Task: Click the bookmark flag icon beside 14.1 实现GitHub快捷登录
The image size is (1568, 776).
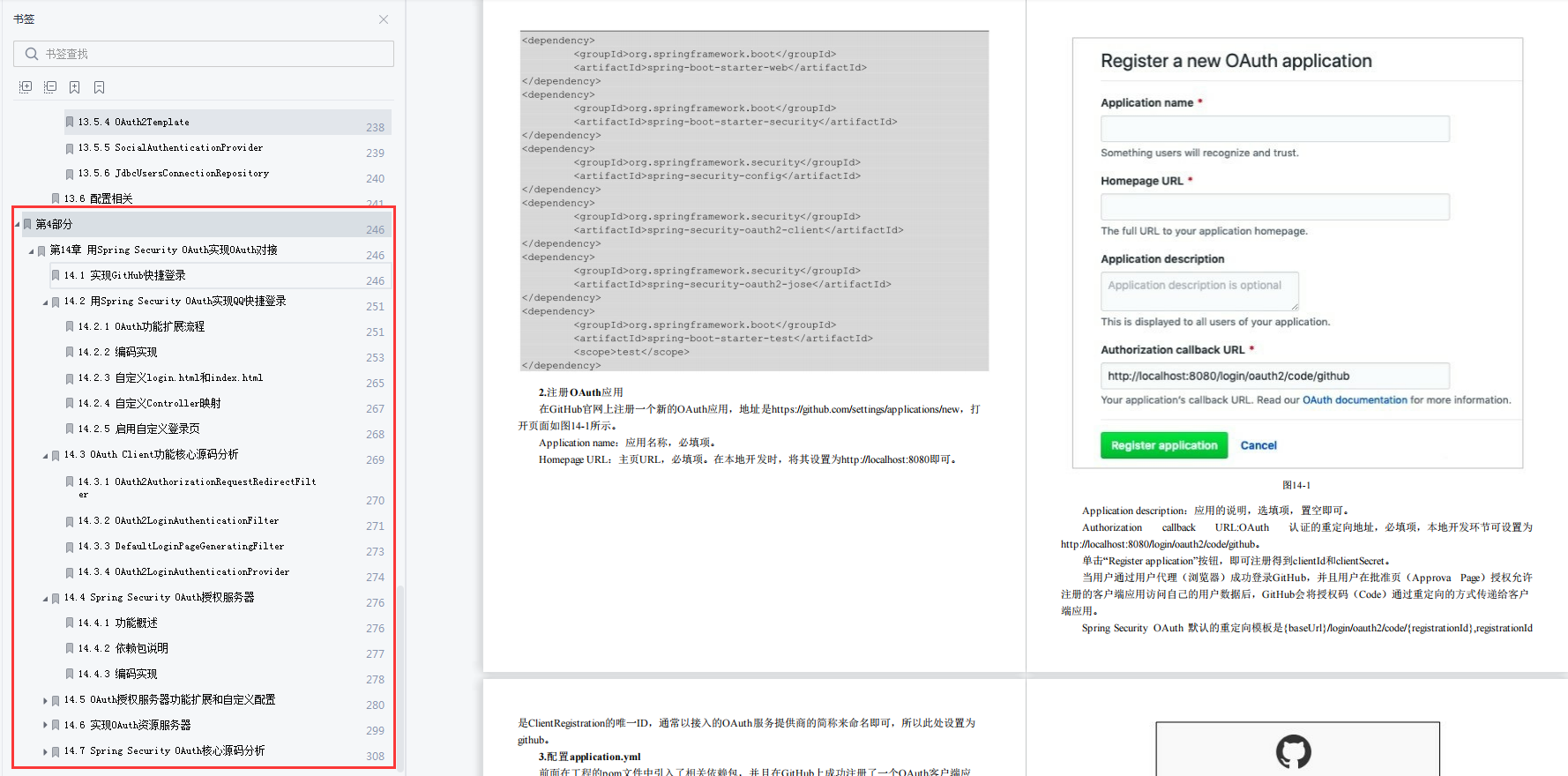Action: [x=56, y=276]
